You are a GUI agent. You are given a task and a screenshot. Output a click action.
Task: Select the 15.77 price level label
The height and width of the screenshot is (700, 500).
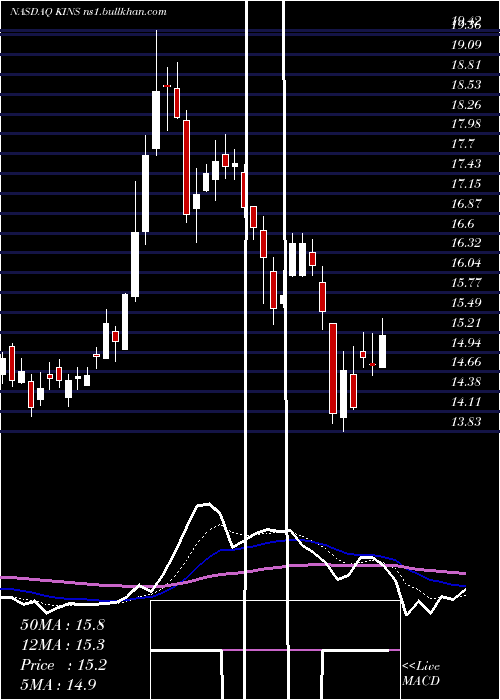pos(466,283)
